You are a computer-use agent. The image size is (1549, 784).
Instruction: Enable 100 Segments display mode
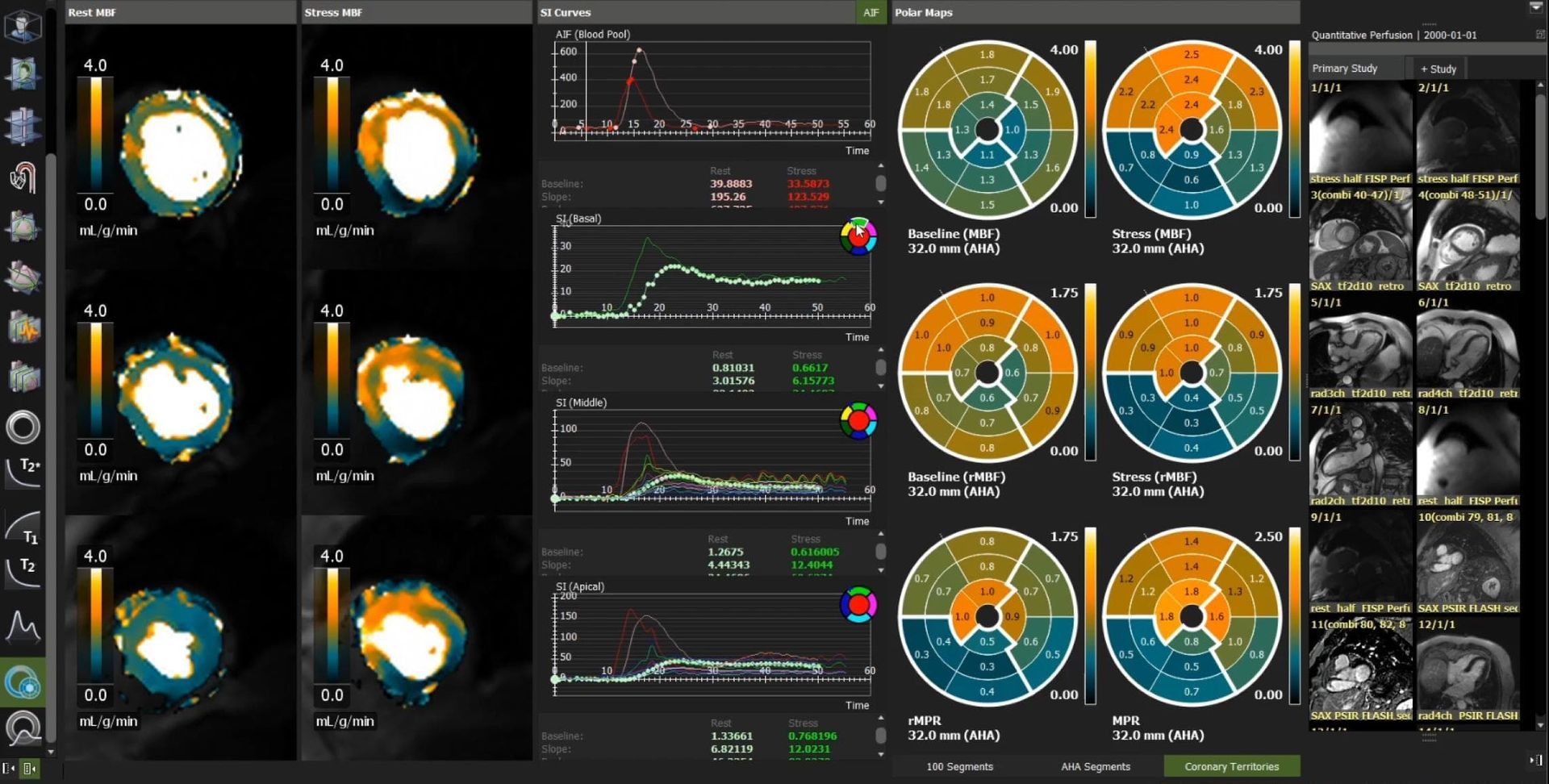click(959, 766)
